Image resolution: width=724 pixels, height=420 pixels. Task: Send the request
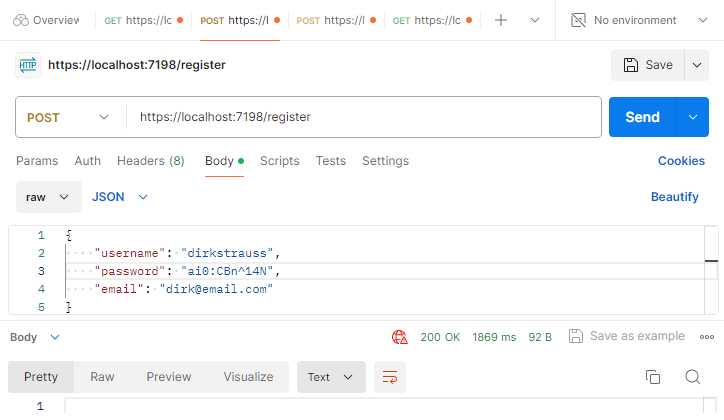[642, 117]
